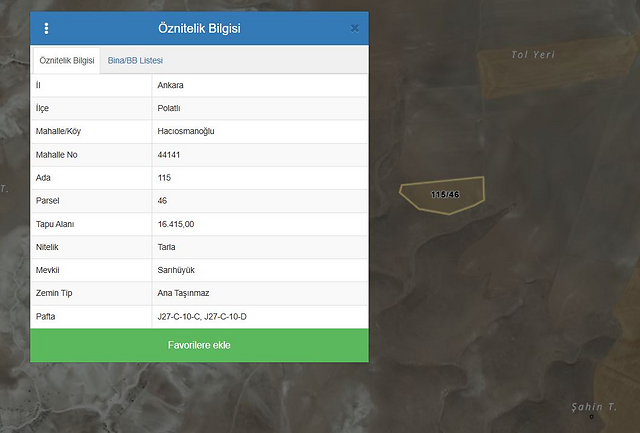Select parcel 115/46 on the map

[x=443, y=193]
